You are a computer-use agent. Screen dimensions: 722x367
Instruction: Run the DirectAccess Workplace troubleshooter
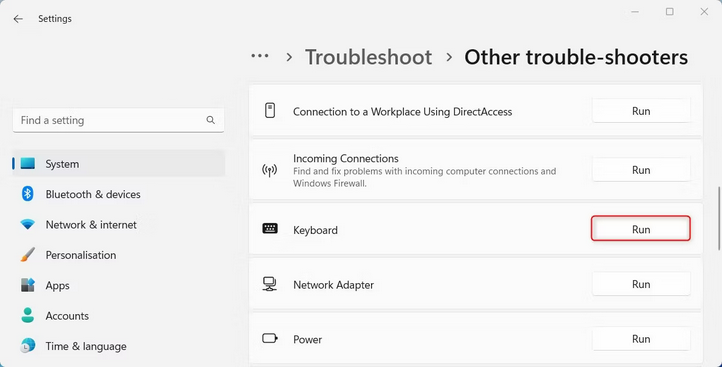point(641,111)
